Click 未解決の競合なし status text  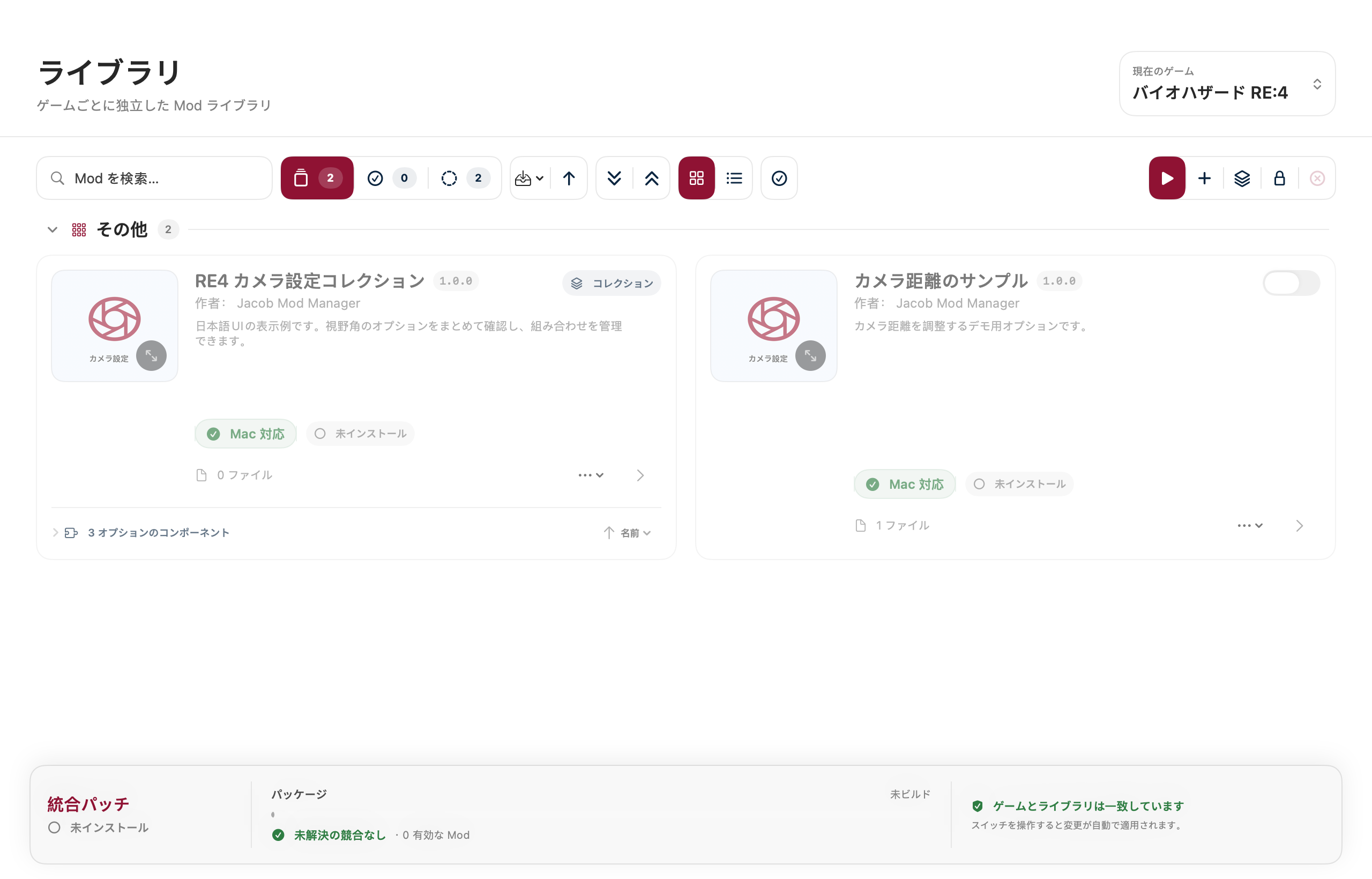pos(340,835)
